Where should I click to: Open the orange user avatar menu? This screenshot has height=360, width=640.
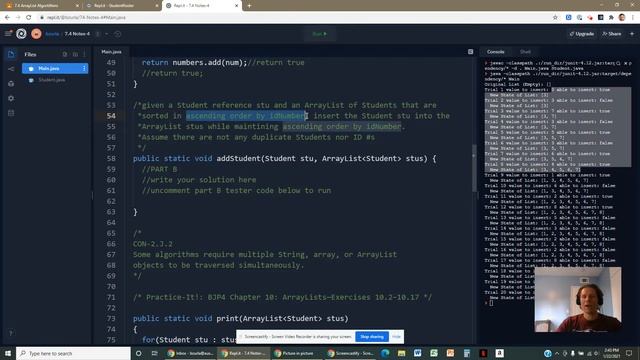coord(36,34)
